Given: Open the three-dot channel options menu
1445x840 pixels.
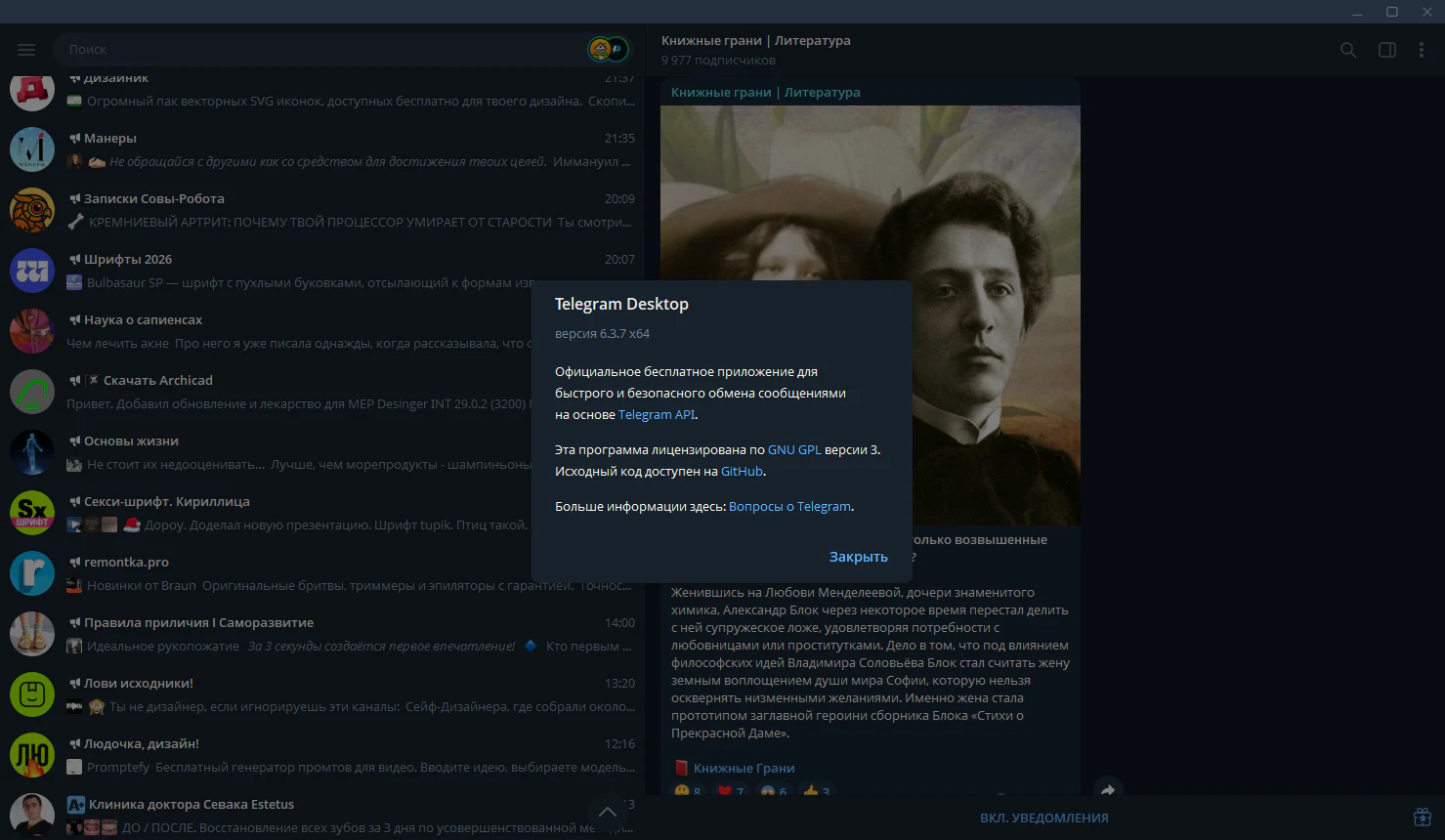Looking at the screenshot, I should 1421,50.
